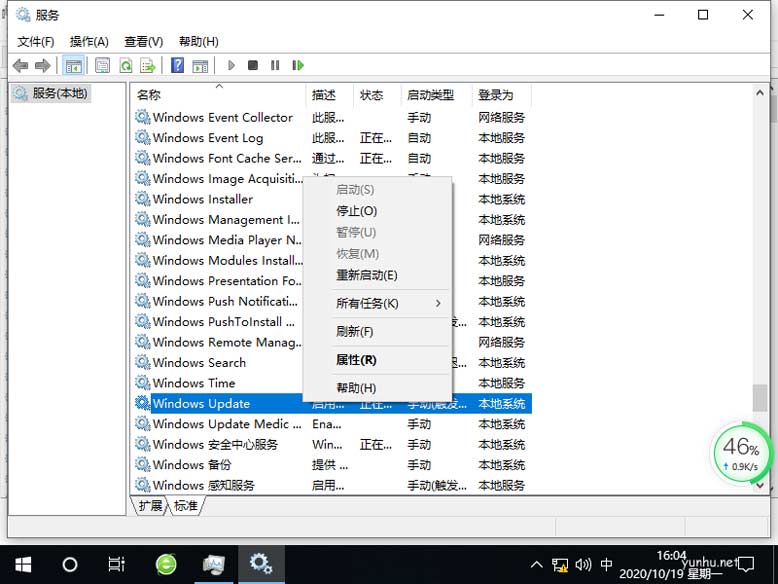Switch to the 标准 tab
This screenshot has height=584, width=778.
pos(185,506)
